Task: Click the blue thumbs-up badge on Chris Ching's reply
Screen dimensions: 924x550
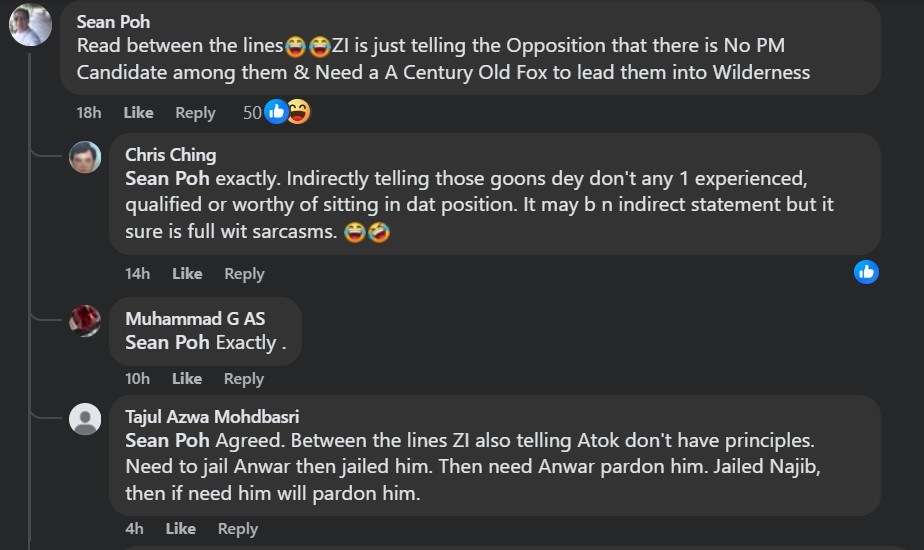Action: tap(866, 271)
